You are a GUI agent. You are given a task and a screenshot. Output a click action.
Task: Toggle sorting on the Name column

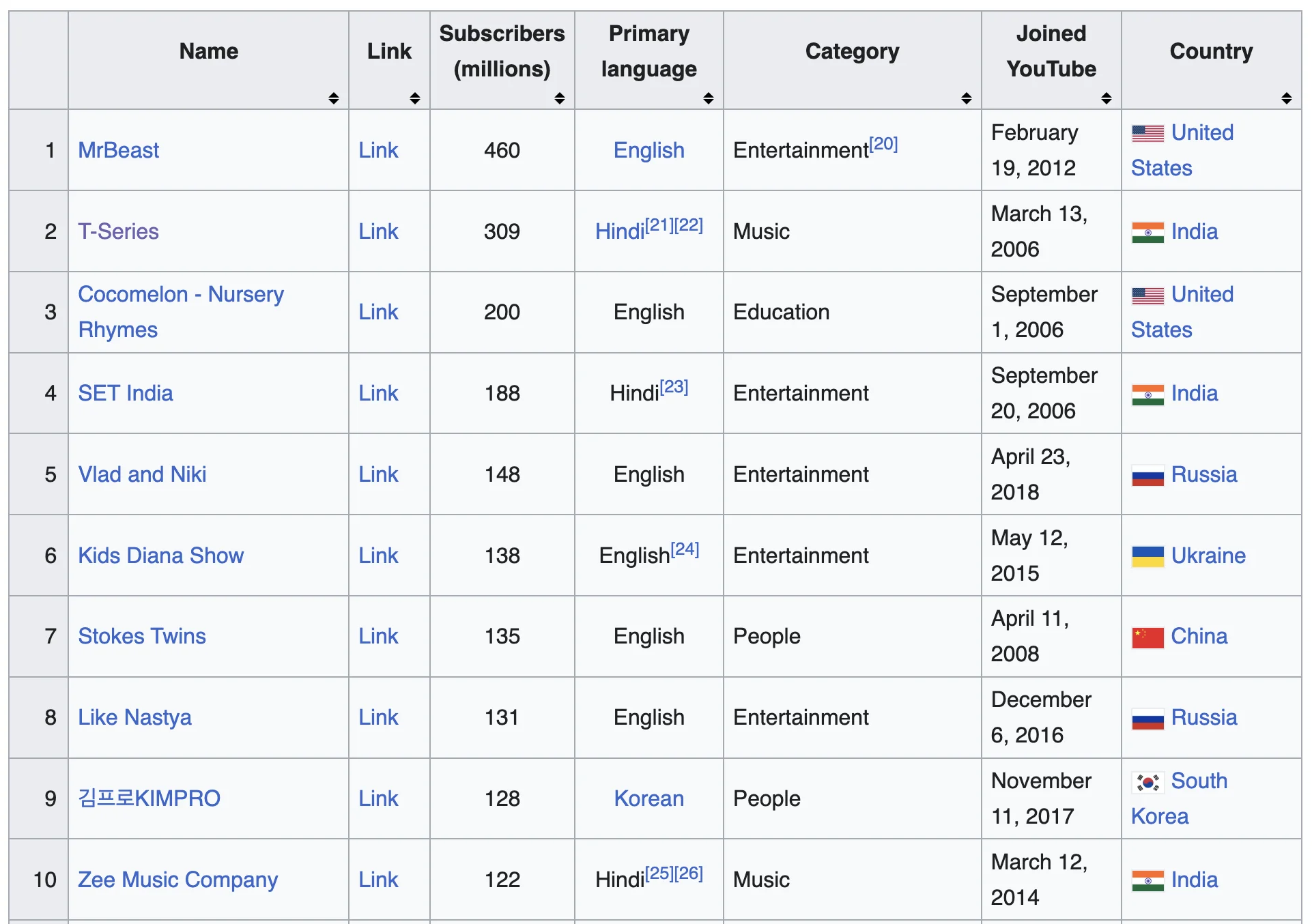[x=334, y=98]
